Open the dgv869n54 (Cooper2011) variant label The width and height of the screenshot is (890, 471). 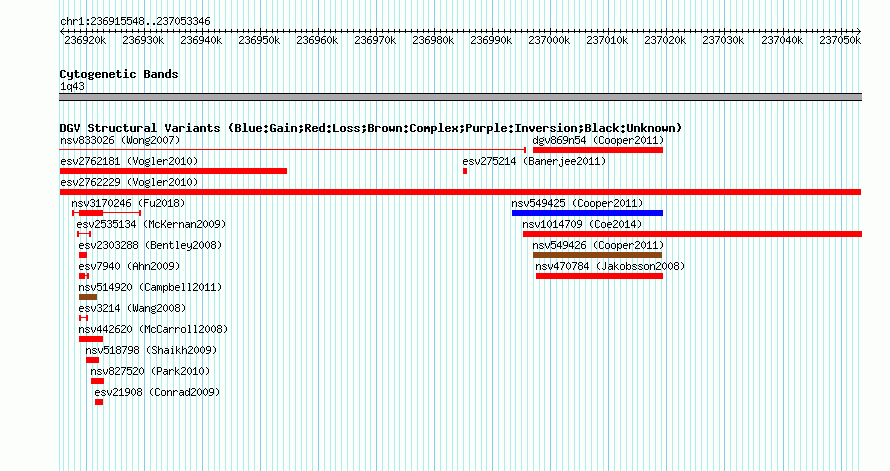598,140
